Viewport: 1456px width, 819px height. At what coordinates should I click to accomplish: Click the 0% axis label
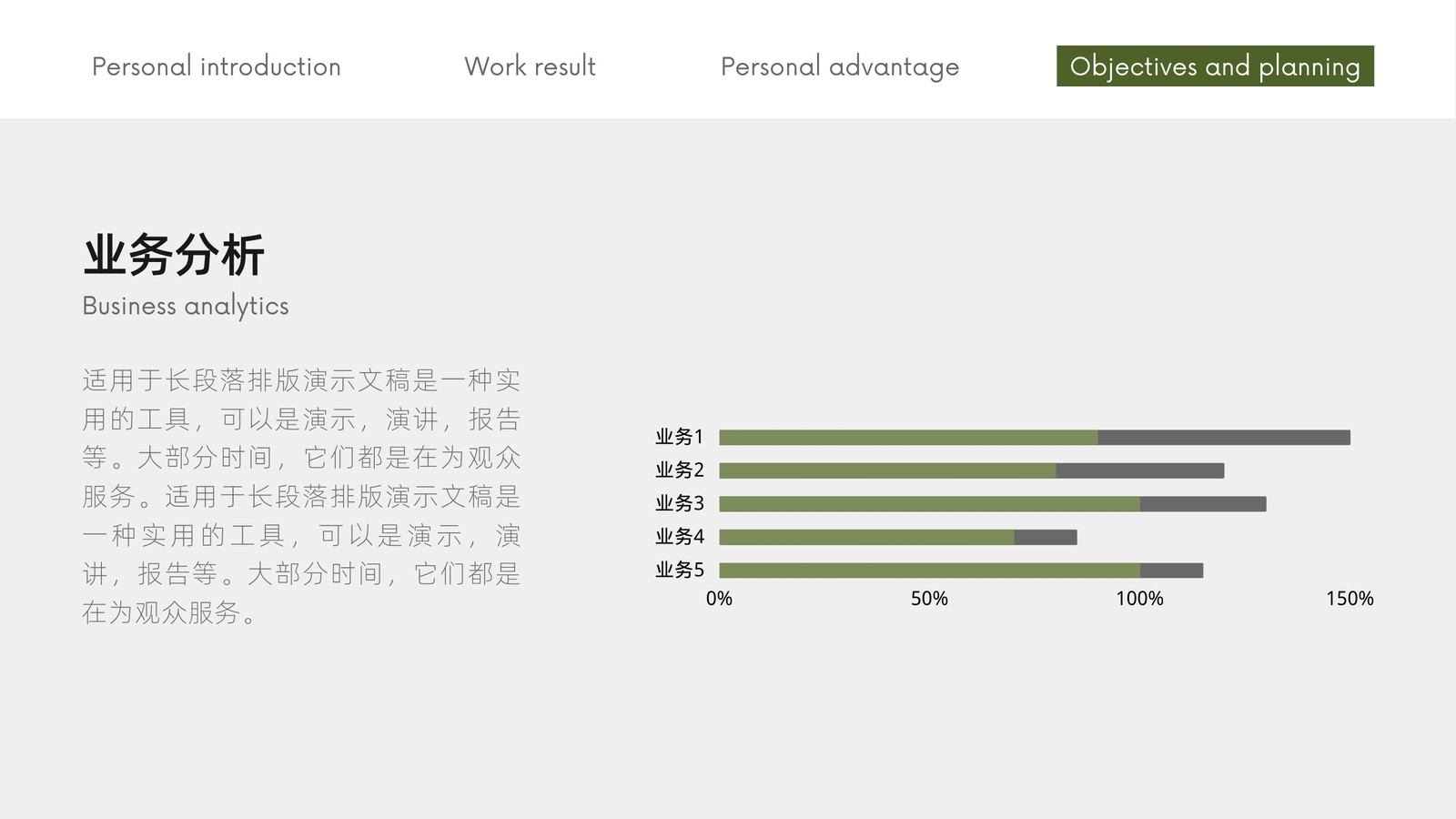(719, 599)
